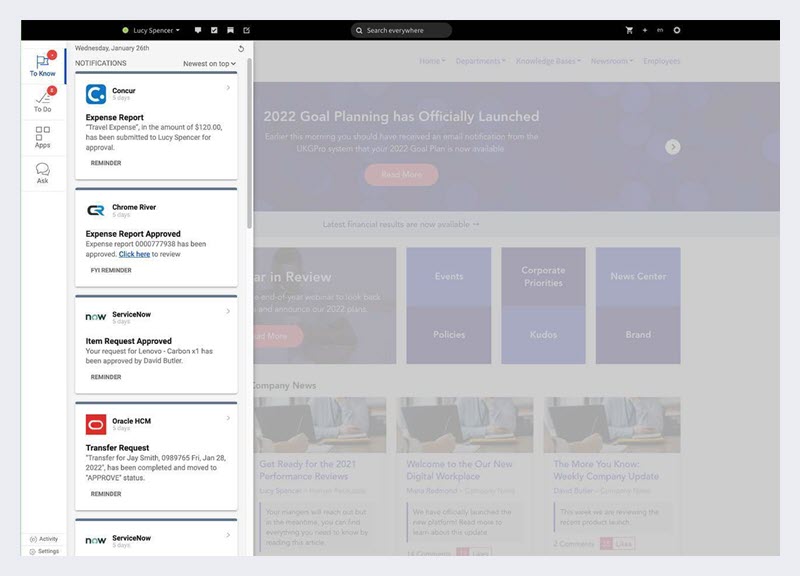Click the REMINDER tag on Concur card

106,163
